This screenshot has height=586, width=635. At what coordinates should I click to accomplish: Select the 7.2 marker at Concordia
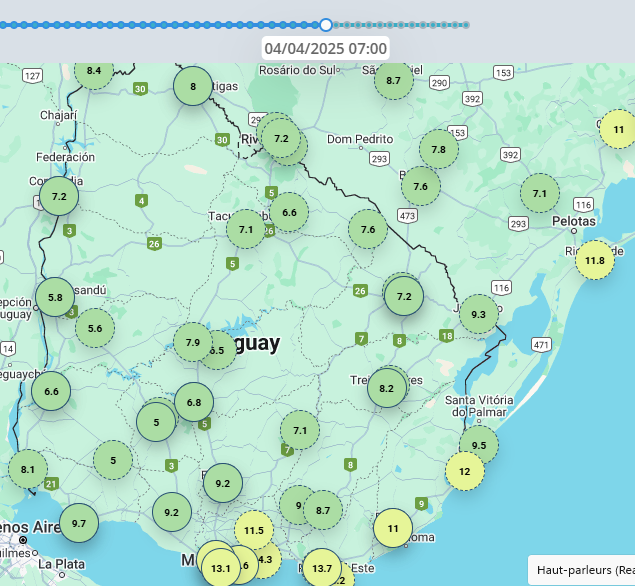[x=59, y=196]
